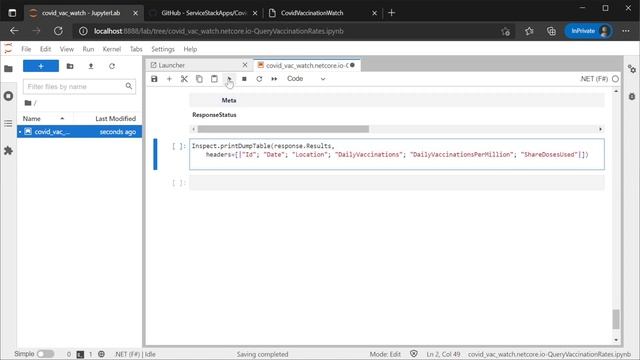
Task: Click the blue New Launcher button
Action: [41, 66]
